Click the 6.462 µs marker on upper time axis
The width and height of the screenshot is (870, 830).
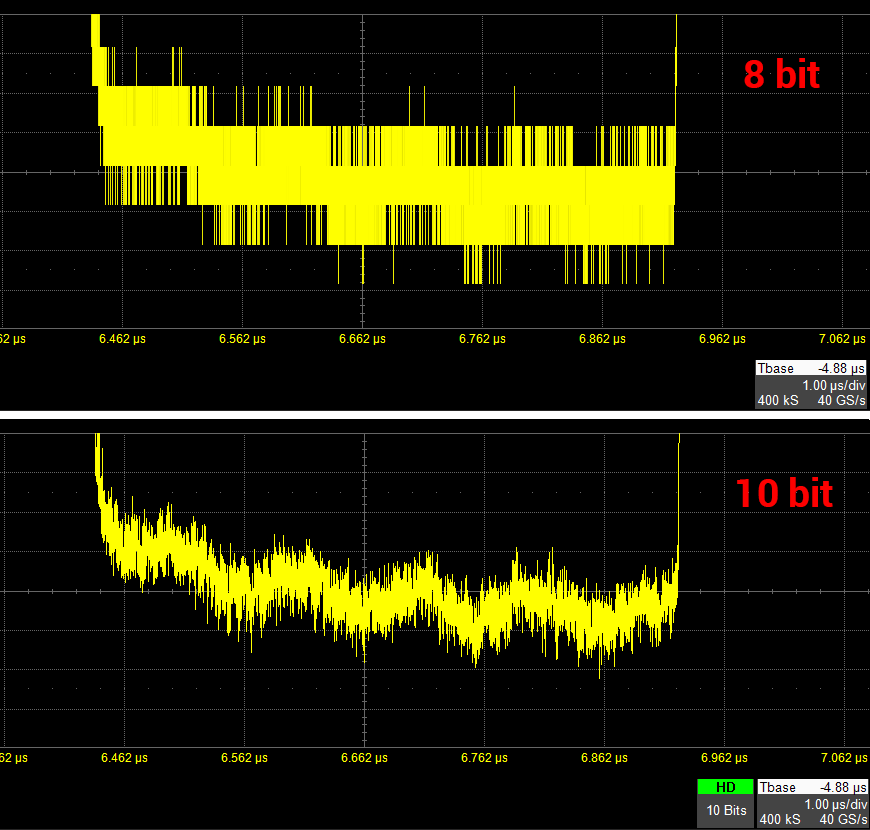pos(123,339)
